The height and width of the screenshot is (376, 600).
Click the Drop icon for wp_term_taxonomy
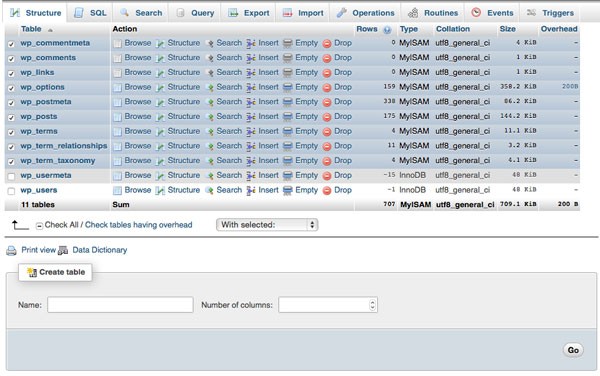[327, 161]
